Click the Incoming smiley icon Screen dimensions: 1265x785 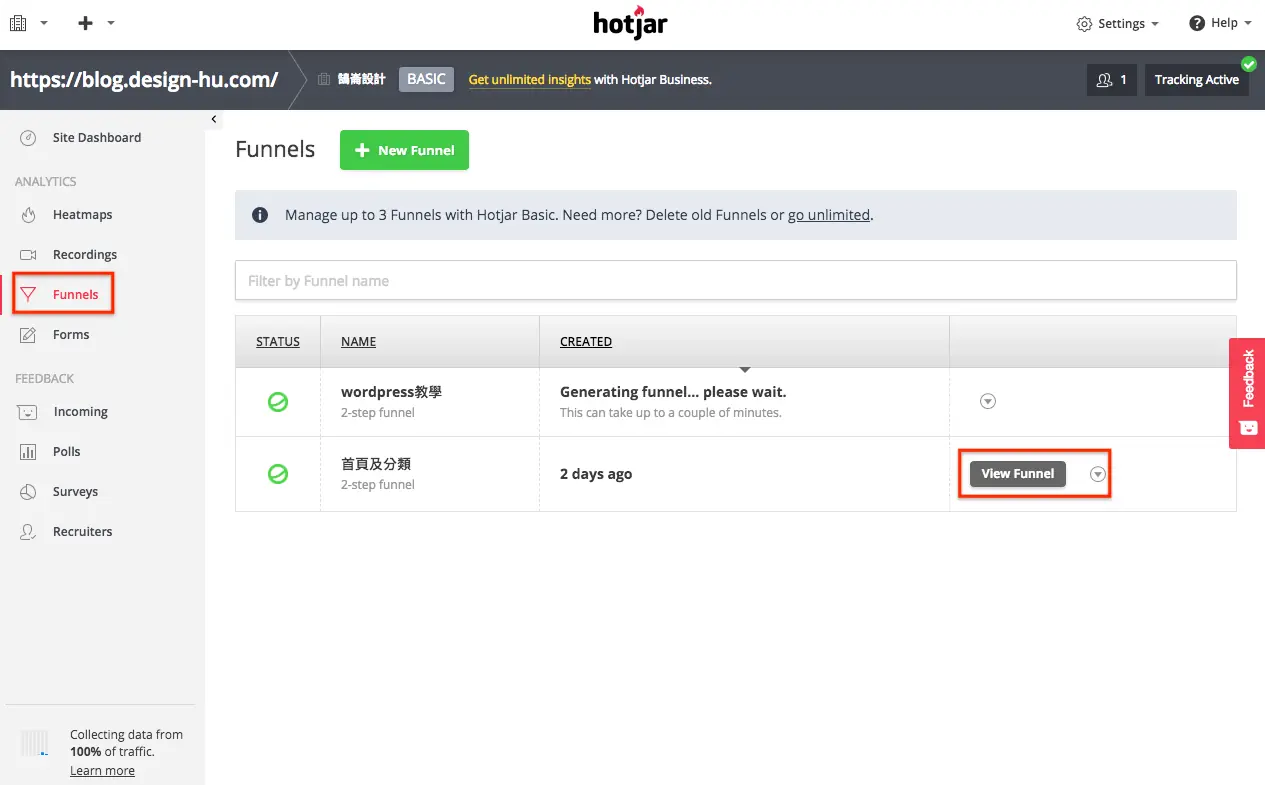pyautogui.click(x=29, y=412)
